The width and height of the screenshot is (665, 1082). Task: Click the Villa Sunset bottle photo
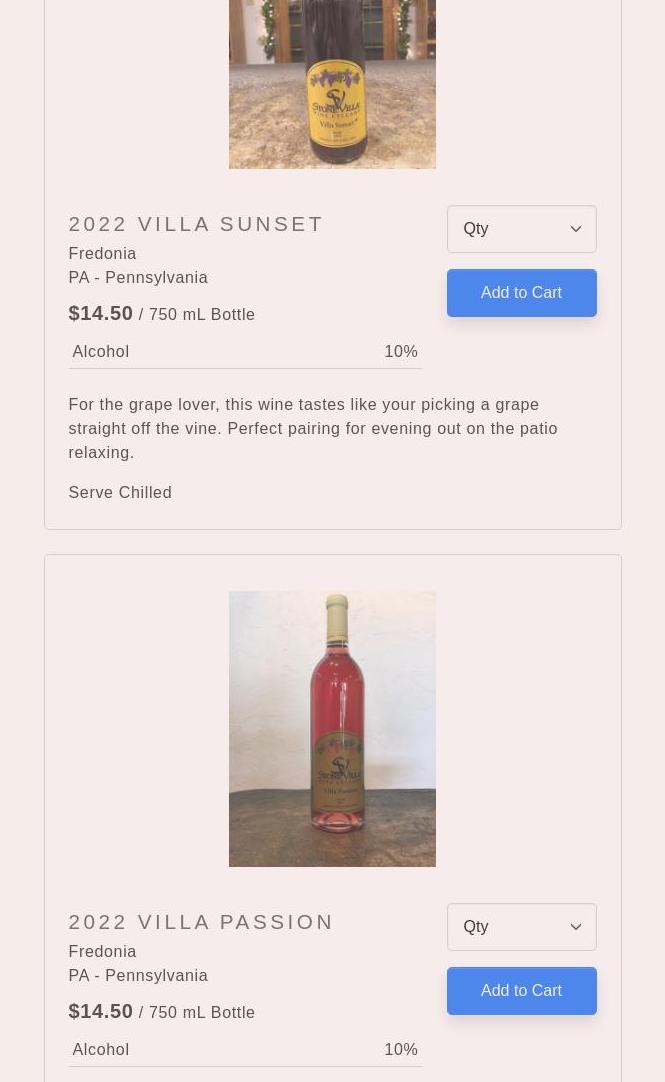tap(332, 84)
